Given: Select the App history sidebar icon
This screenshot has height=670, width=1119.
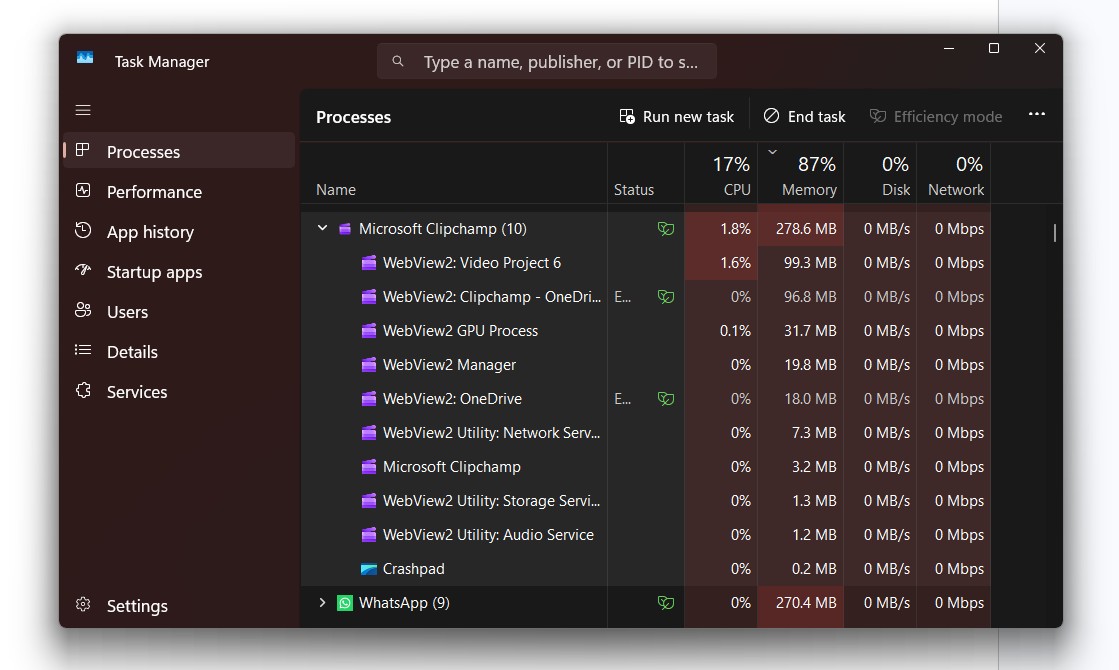Looking at the screenshot, I should click(x=83, y=231).
